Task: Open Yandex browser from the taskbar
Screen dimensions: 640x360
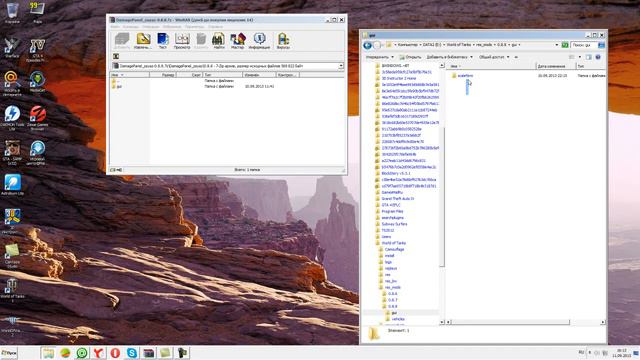Action: [x=98, y=353]
